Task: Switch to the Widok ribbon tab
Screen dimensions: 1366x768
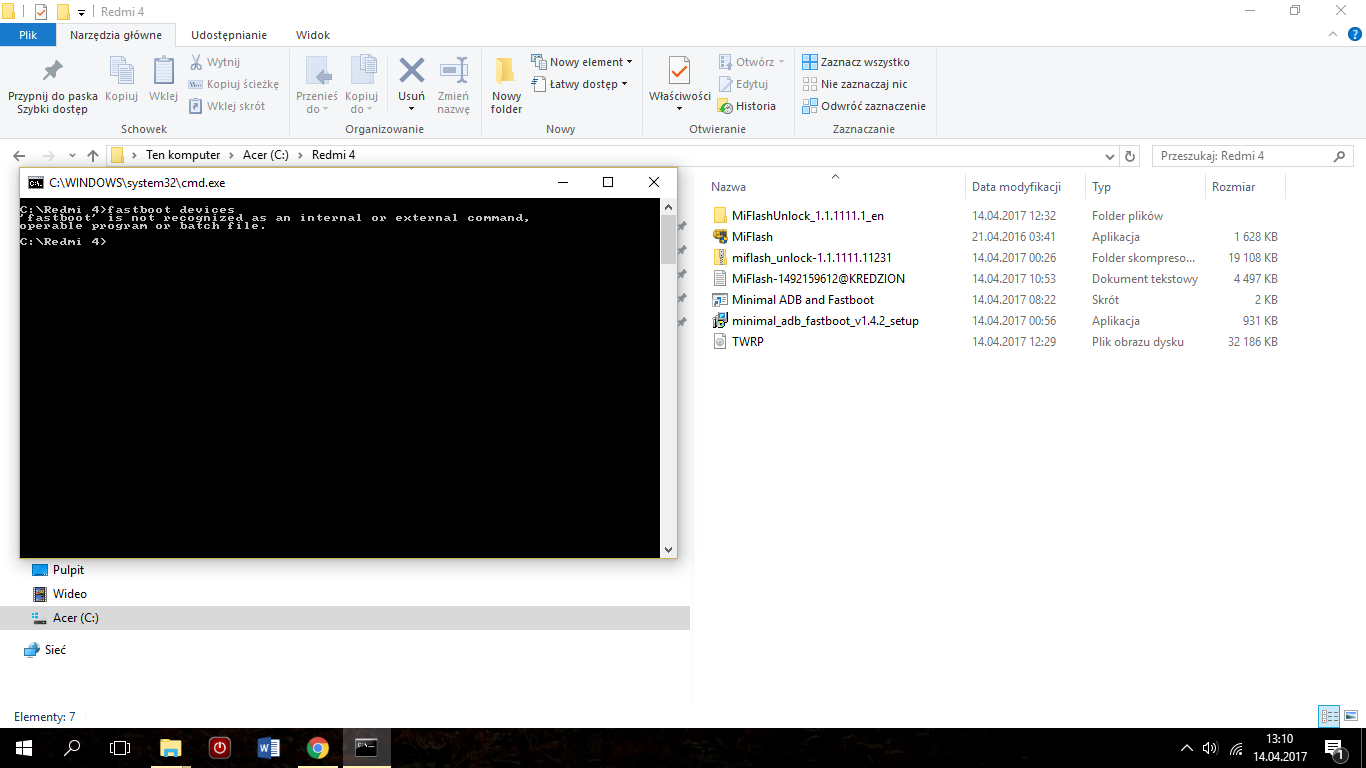Action: pos(313,35)
